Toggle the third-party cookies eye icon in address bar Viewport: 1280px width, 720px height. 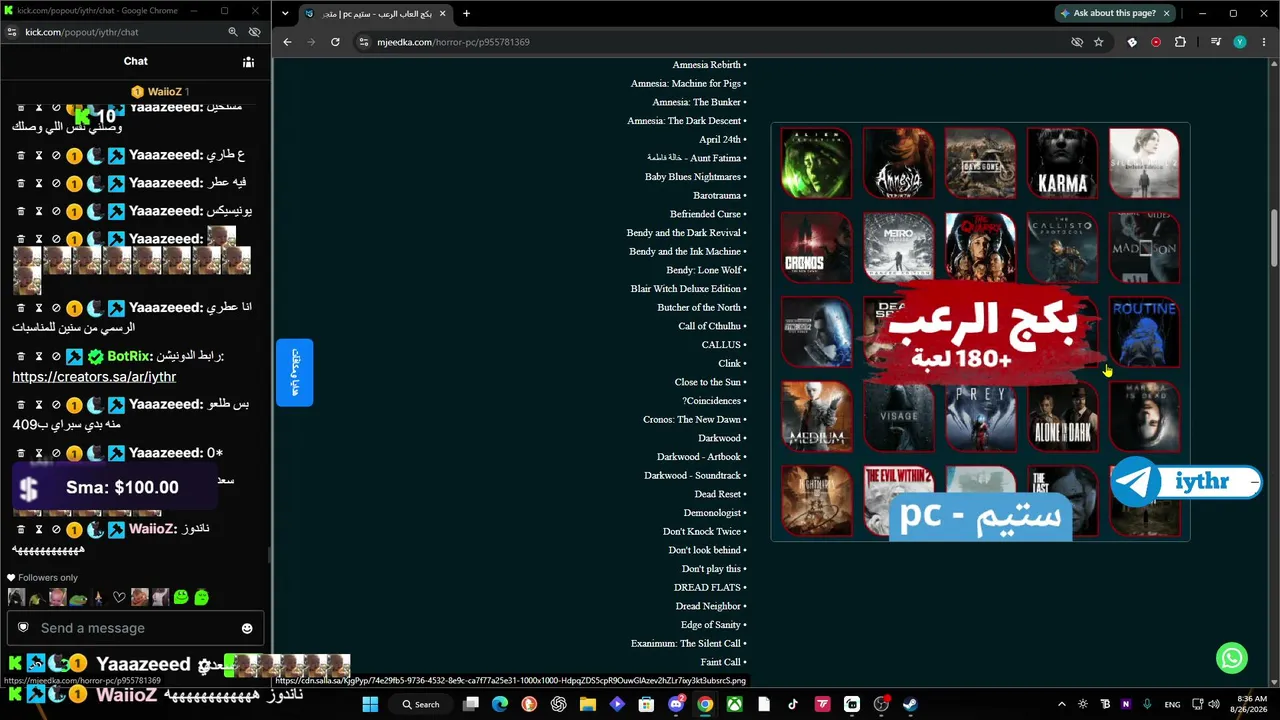point(1077,42)
